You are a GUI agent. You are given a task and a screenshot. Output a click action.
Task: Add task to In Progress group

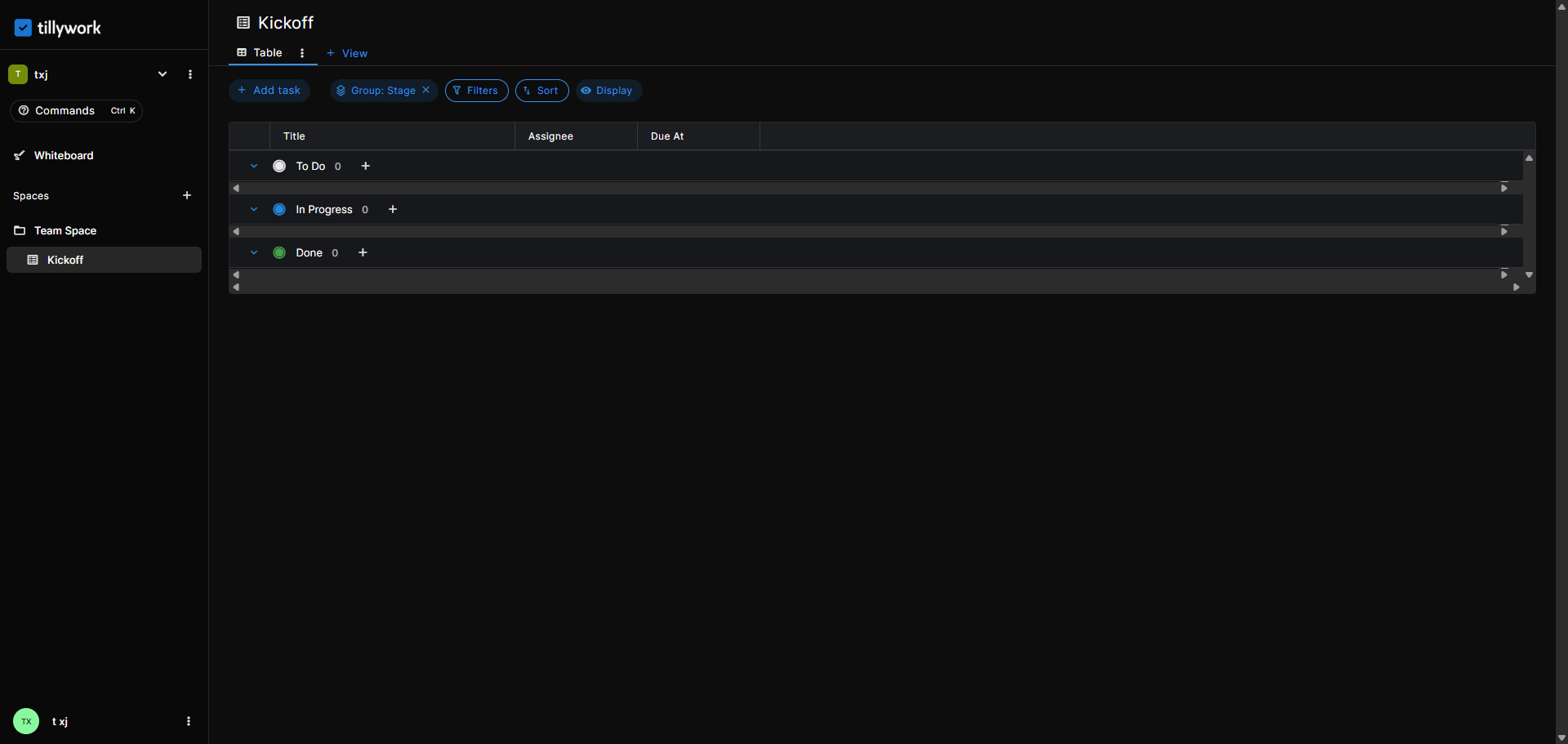coord(393,209)
